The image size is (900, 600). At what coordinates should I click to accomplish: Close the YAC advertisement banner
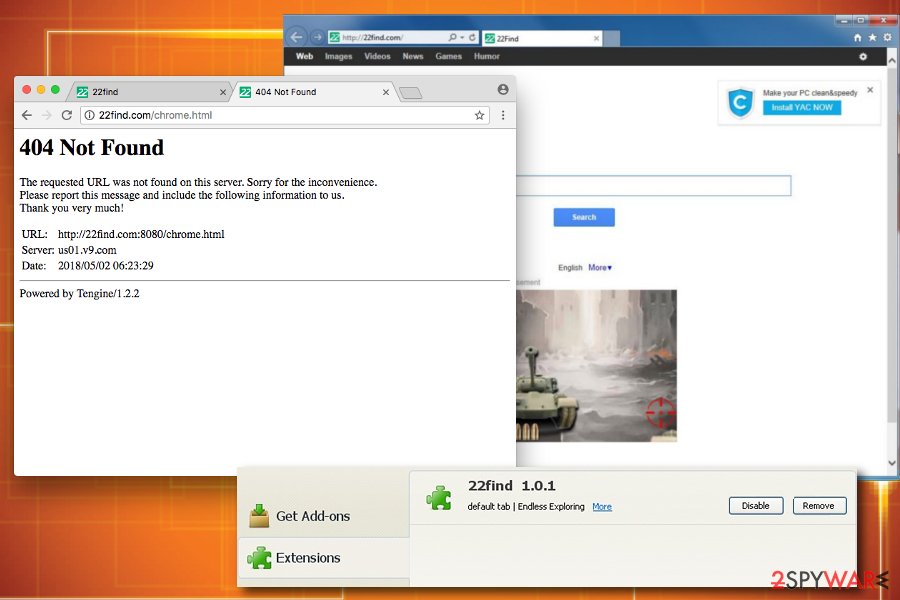tap(870, 90)
